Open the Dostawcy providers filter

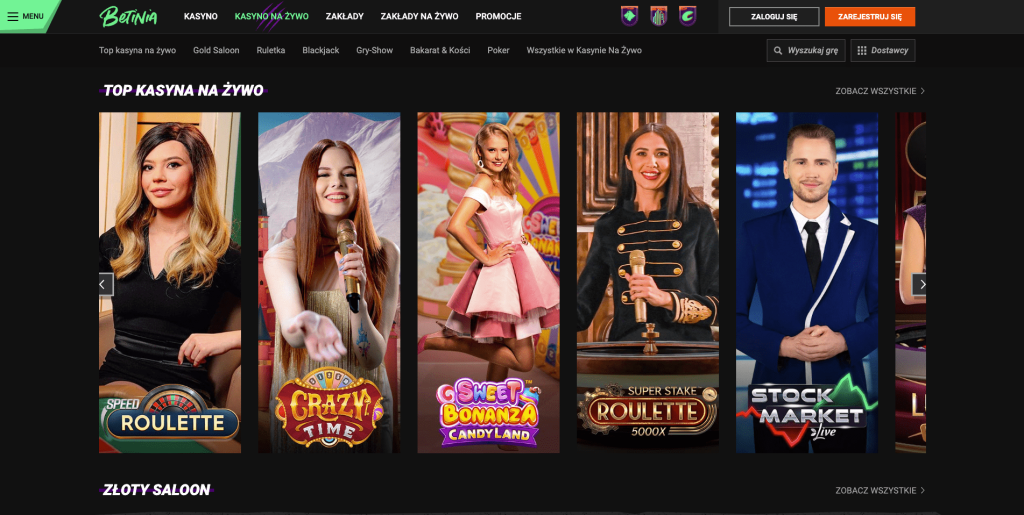(883, 50)
